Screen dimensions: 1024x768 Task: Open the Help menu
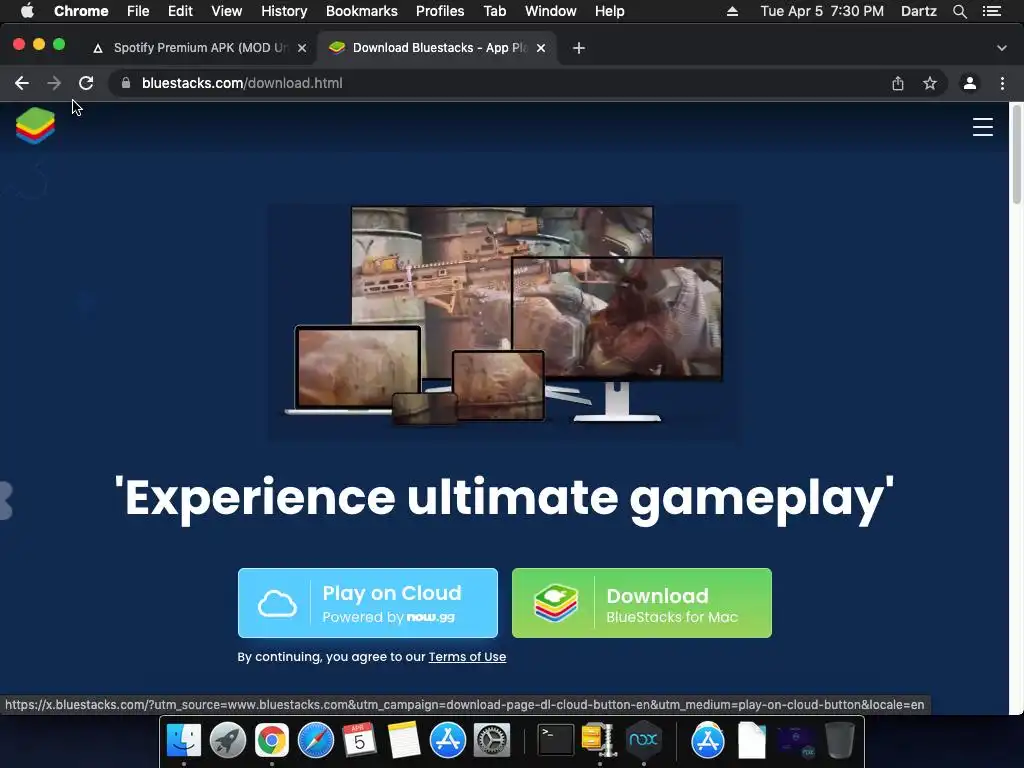click(x=609, y=11)
